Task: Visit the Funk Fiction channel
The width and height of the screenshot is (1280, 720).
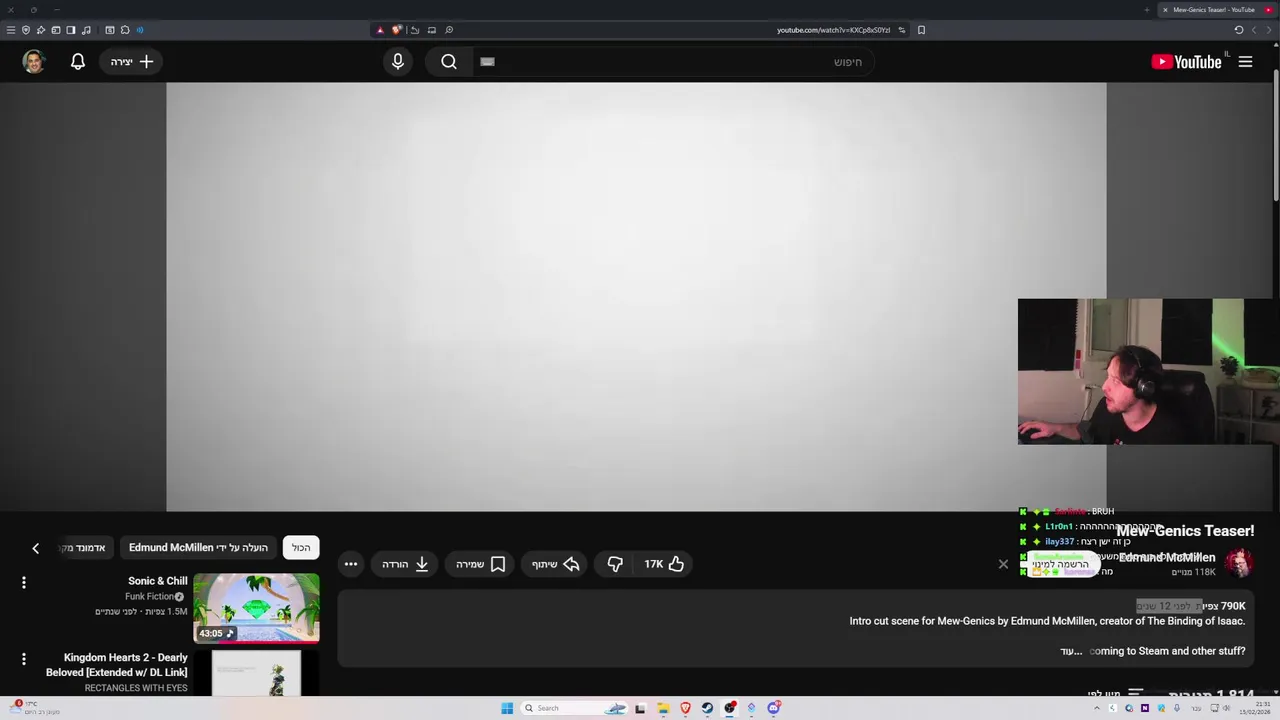Action: [150, 597]
